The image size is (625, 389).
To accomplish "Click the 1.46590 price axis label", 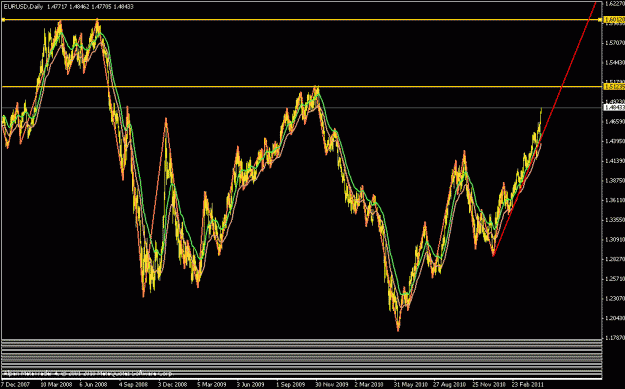I will (x=615, y=122).
